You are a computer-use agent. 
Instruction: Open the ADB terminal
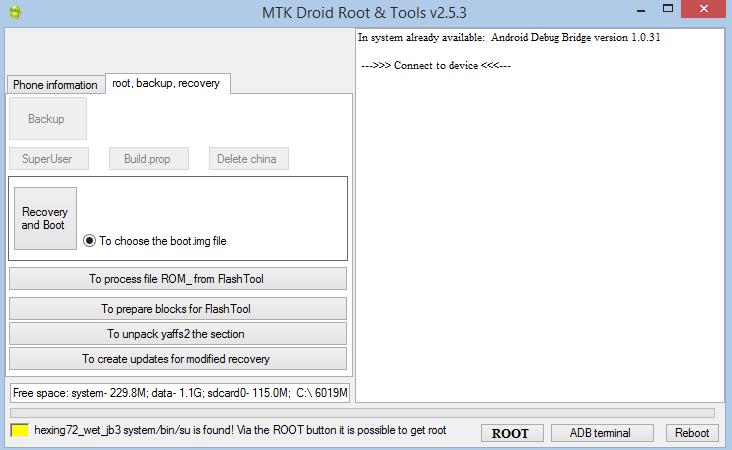click(602, 433)
